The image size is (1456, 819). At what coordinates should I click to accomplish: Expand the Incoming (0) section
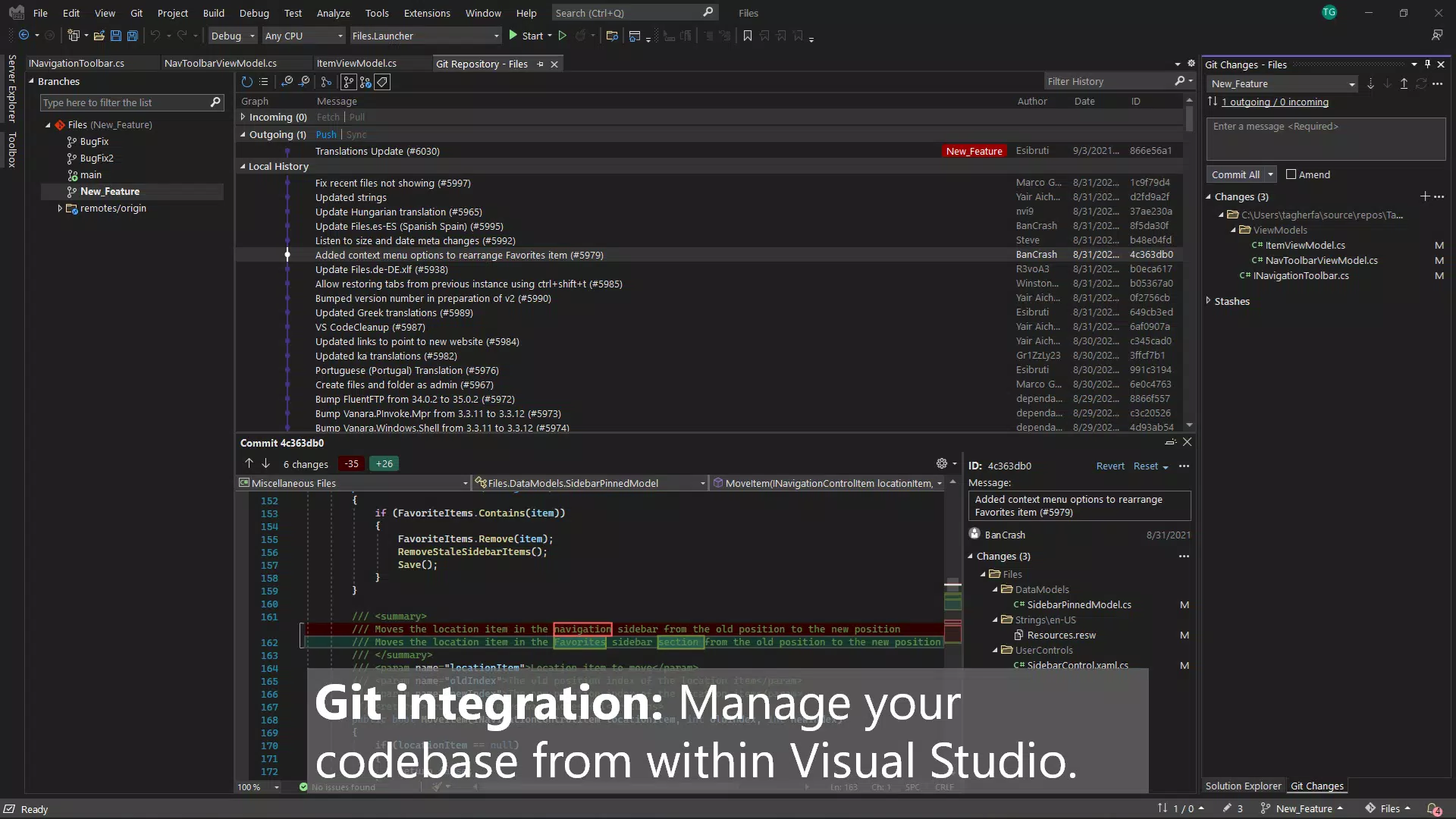pos(243,117)
